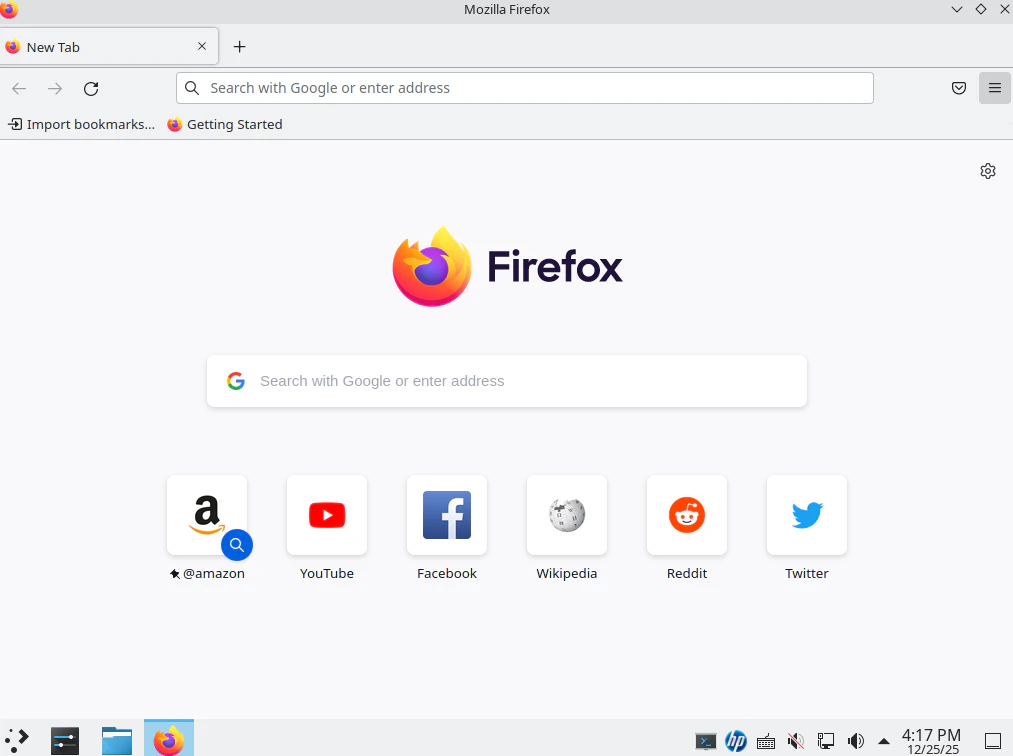Open the YouTube shortcut tile
Viewport: 1013px width, 756px height.
[x=327, y=515]
